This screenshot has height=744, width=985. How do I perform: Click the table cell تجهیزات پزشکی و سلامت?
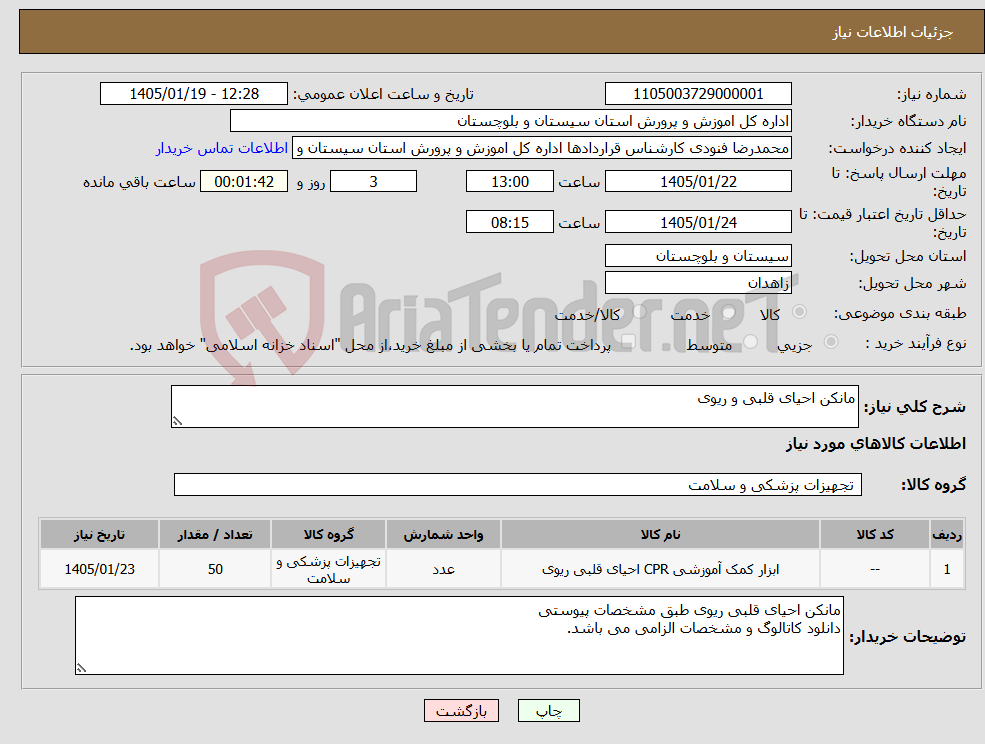tap(329, 569)
